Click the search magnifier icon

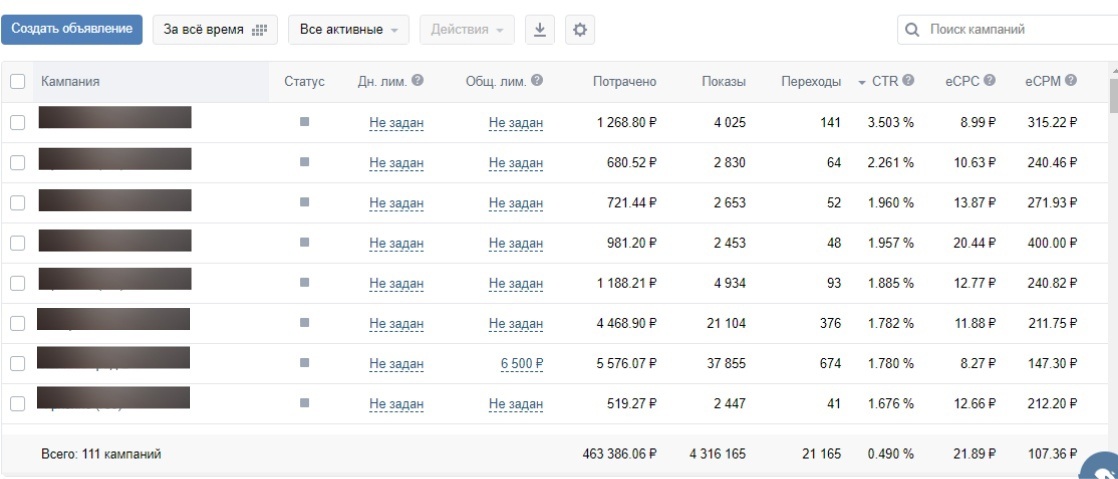point(912,30)
